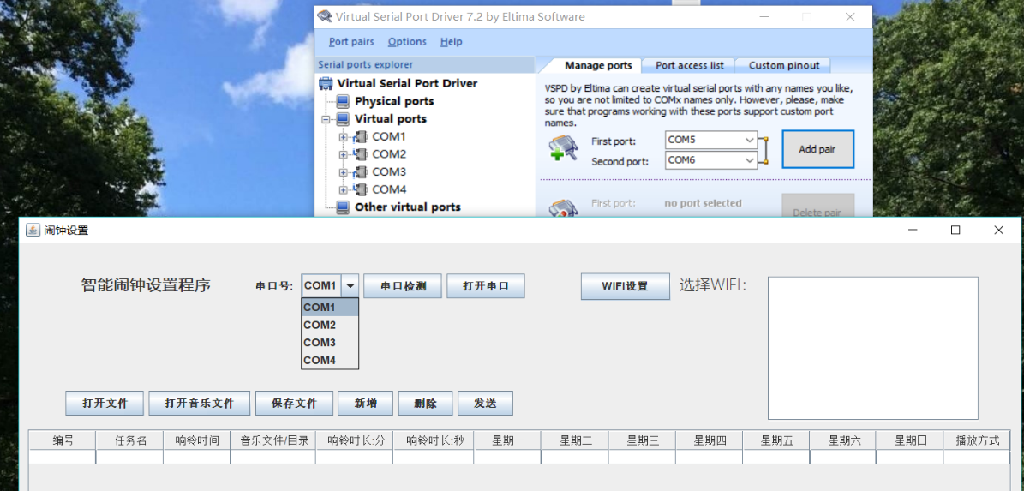Click the COM2 port icon in tree
Image resolution: width=1024 pixels, height=491 pixels.
click(360, 155)
